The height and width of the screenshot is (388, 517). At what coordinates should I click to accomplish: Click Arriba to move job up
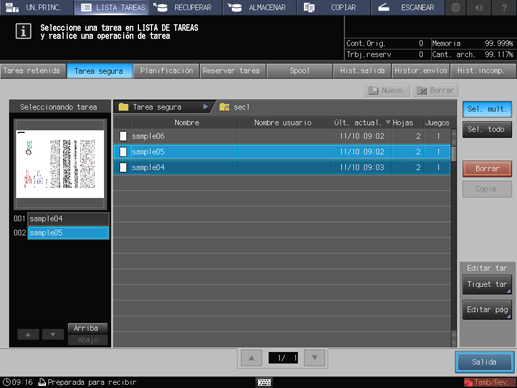88,328
